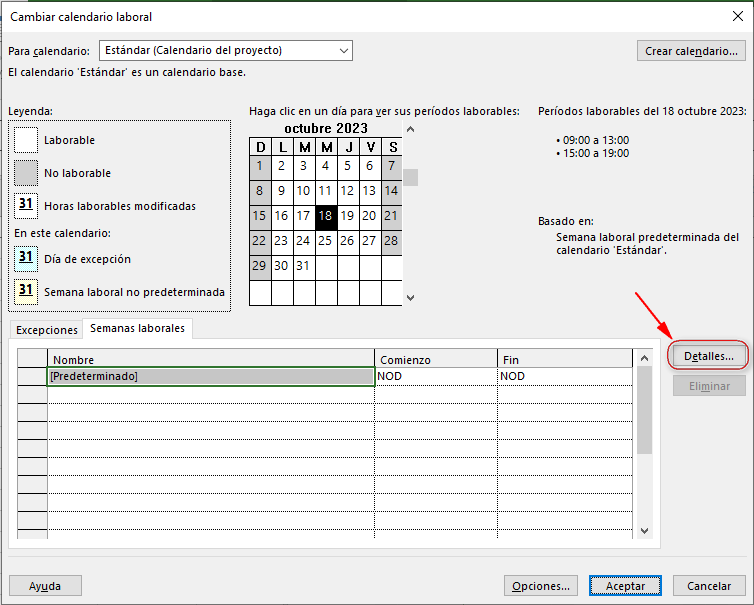The width and height of the screenshot is (754, 605).
Task: Select the Semanas laborales tab
Action: (137, 328)
